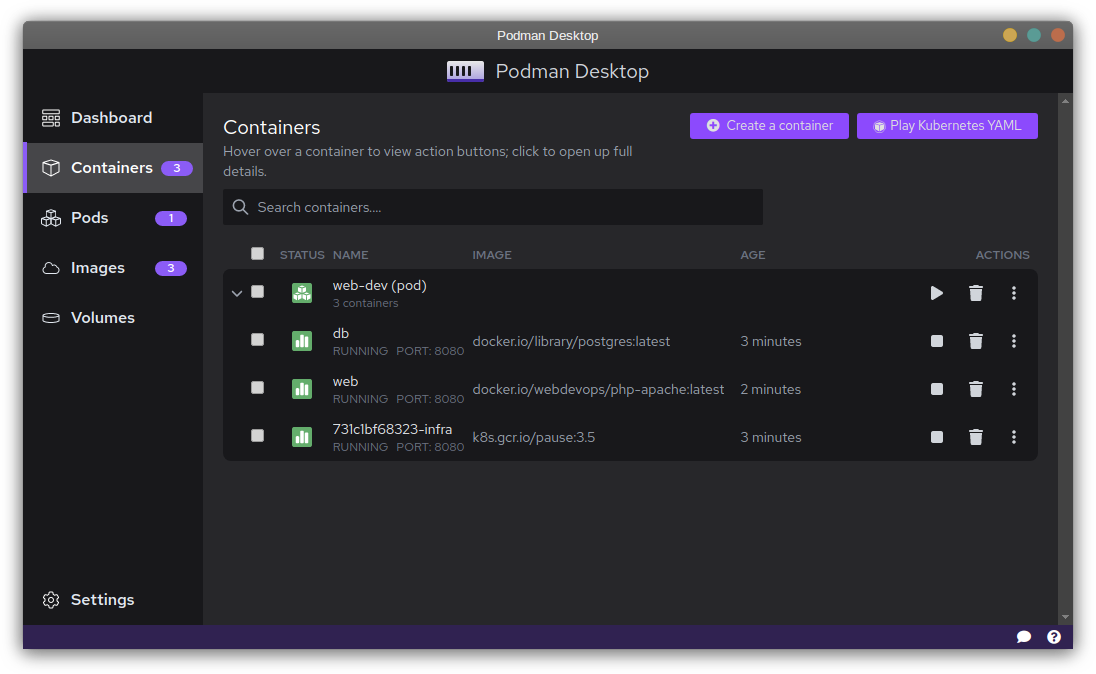Viewport: 1096px width, 674px height.
Task: Open the help question mark icon
Action: (x=1053, y=637)
